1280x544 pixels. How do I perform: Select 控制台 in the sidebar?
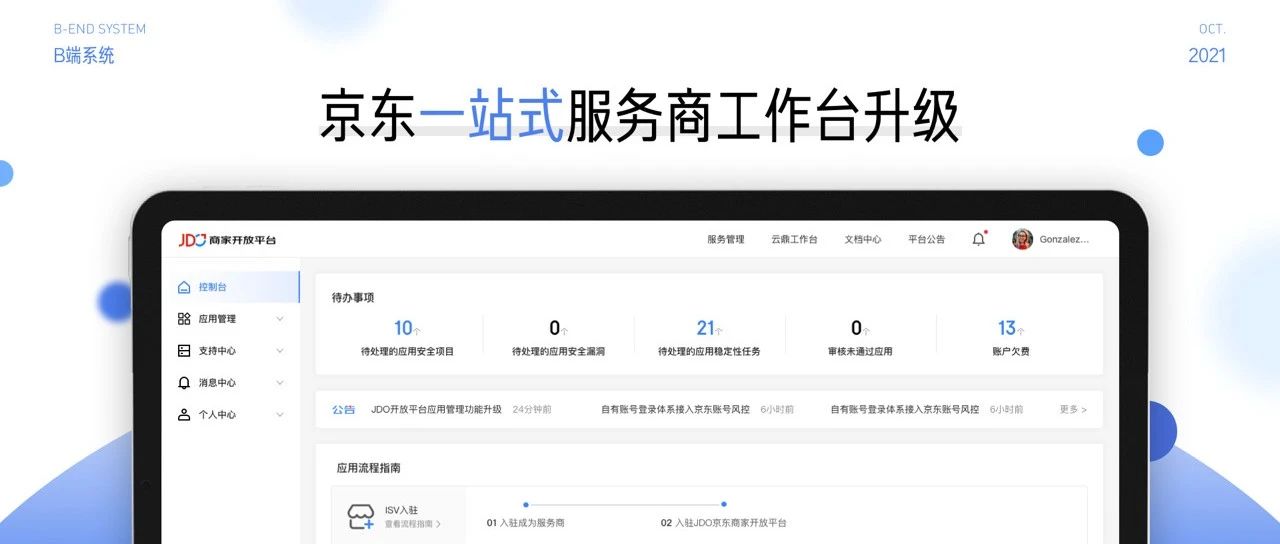(230, 287)
